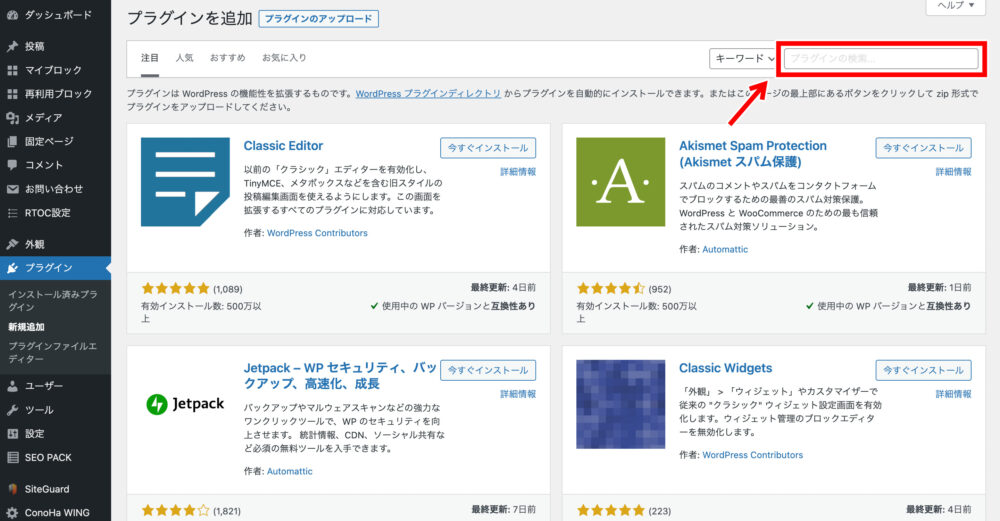Switch to the おすすめ tab

228,58
